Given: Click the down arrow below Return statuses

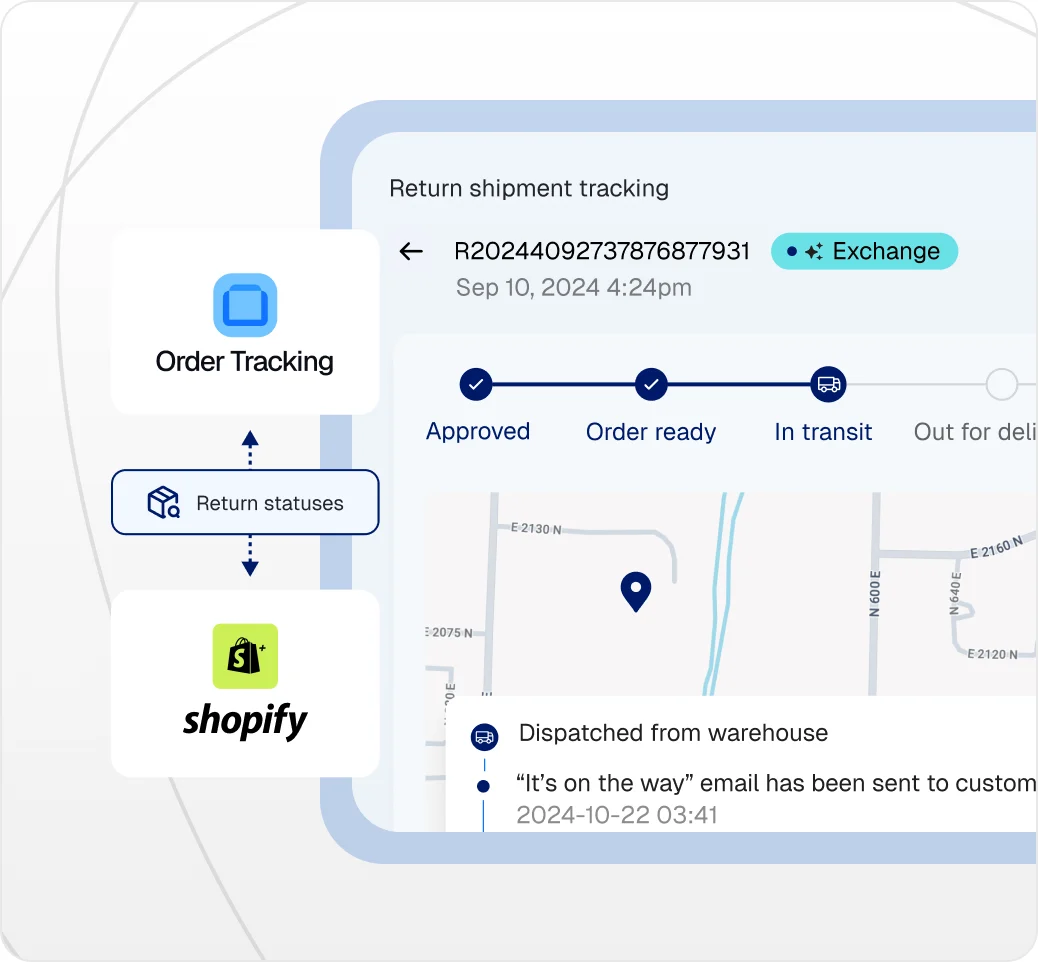Looking at the screenshot, I should point(250,557).
